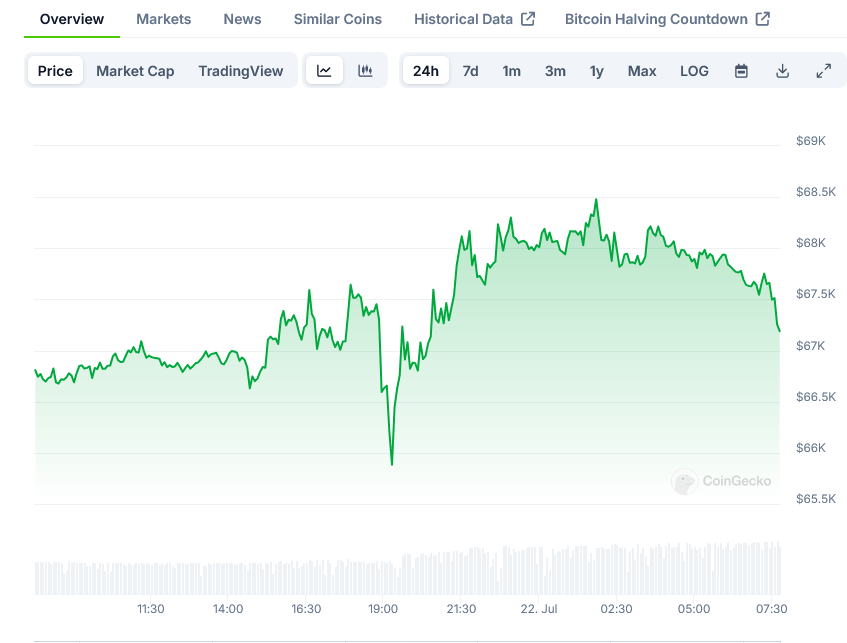Switch to line chart view icon
Image resolution: width=847 pixels, height=643 pixels.
(324, 71)
